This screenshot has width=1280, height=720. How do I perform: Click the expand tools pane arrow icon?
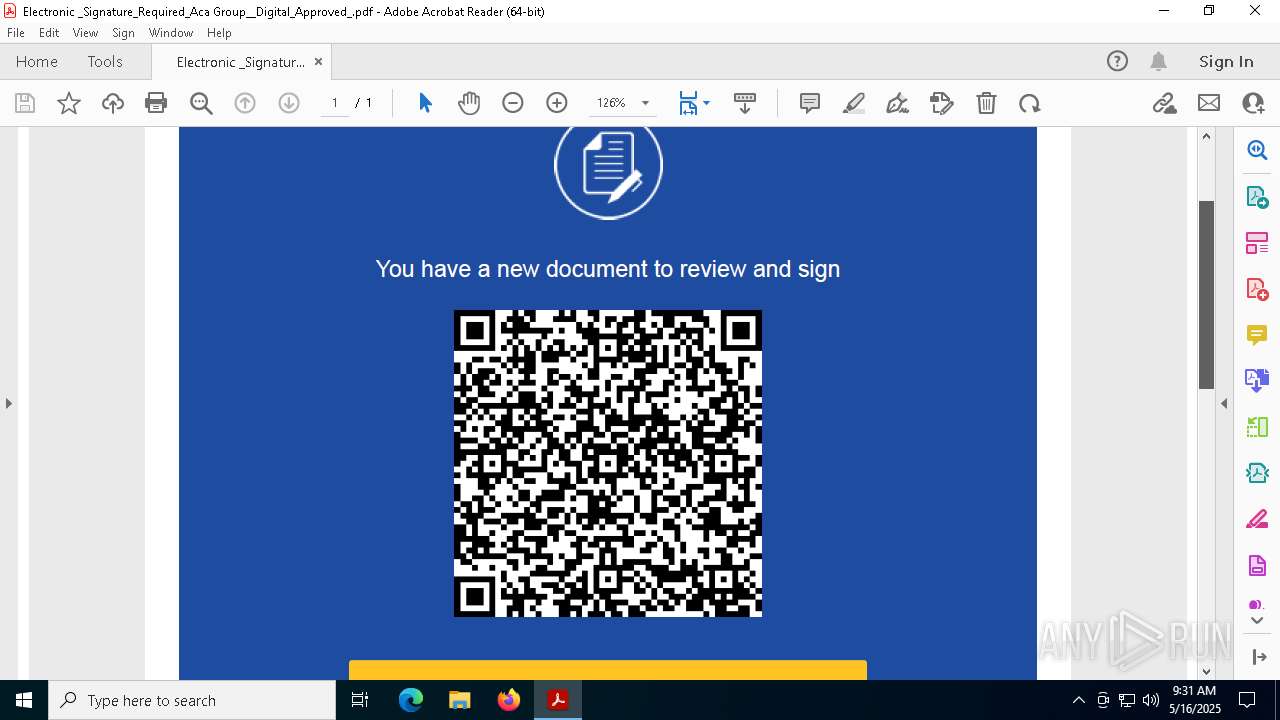click(x=1257, y=656)
